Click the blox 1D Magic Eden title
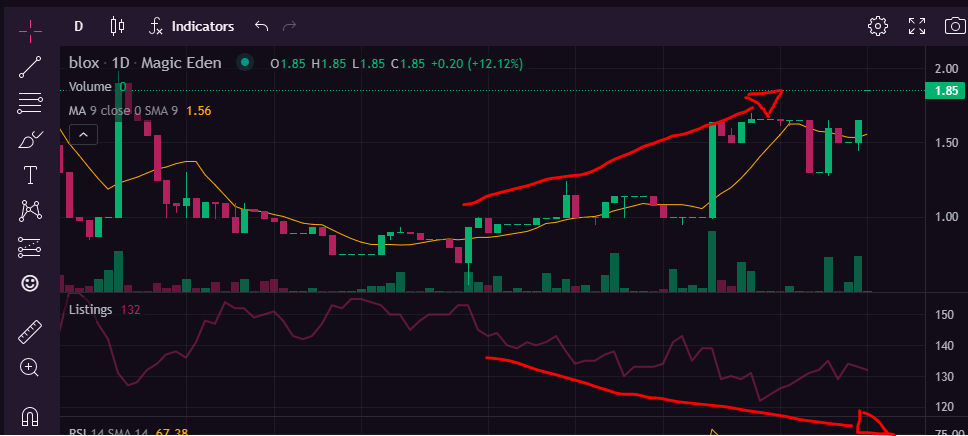968x436 pixels. [145, 63]
